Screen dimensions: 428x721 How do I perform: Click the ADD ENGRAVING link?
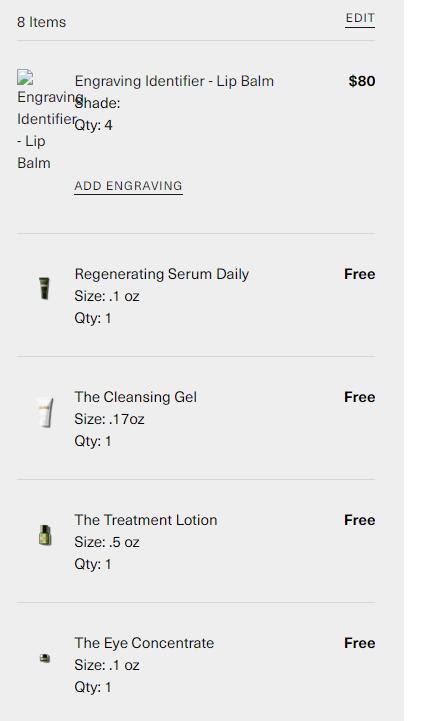point(128,186)
